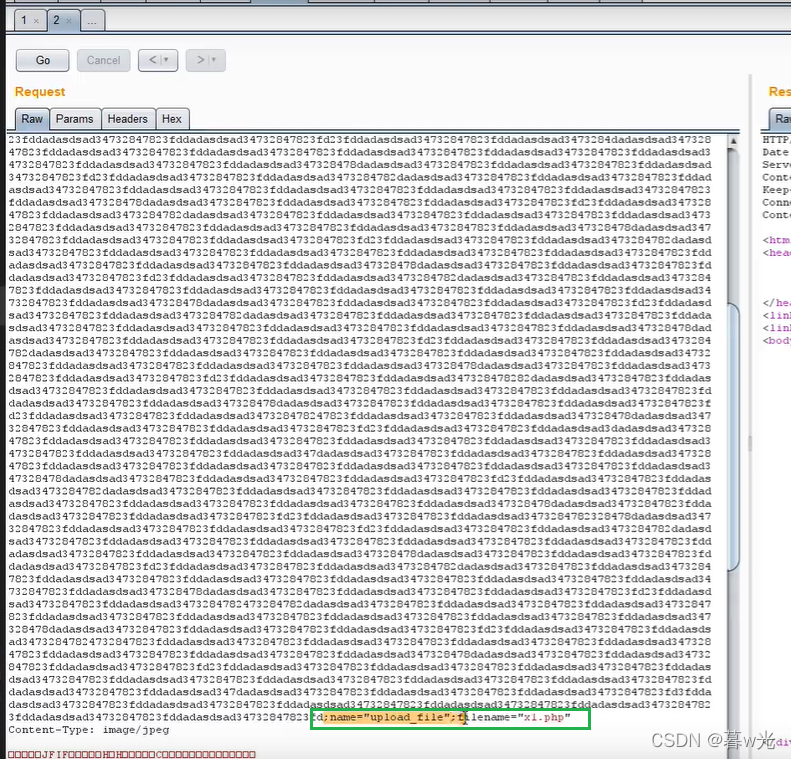The image size is (791, 759).
Task: Go forward with the > history button
Action: point(205,61)
